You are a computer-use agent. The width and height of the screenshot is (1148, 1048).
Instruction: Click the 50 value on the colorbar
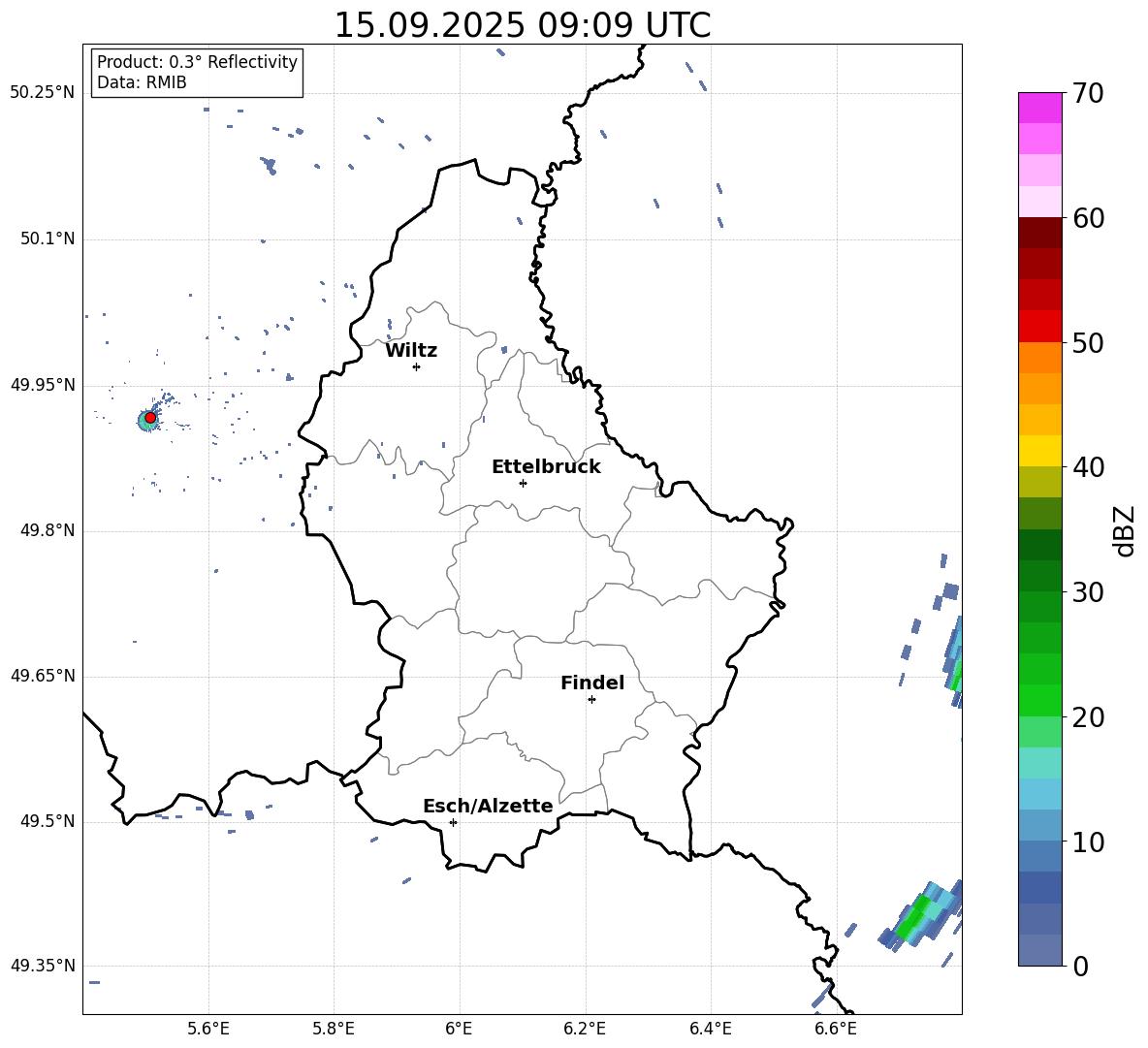(1088, 343)
